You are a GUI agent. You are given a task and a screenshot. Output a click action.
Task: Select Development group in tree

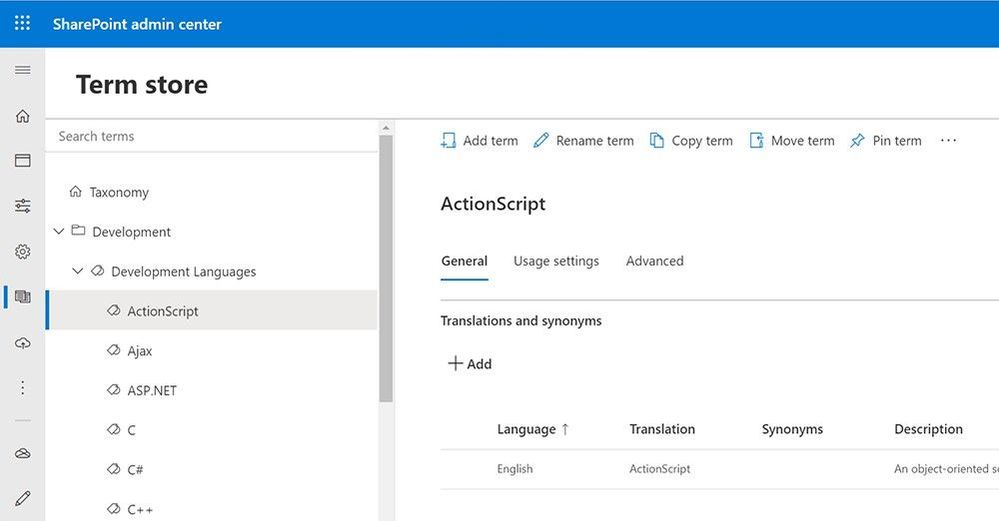131,232
